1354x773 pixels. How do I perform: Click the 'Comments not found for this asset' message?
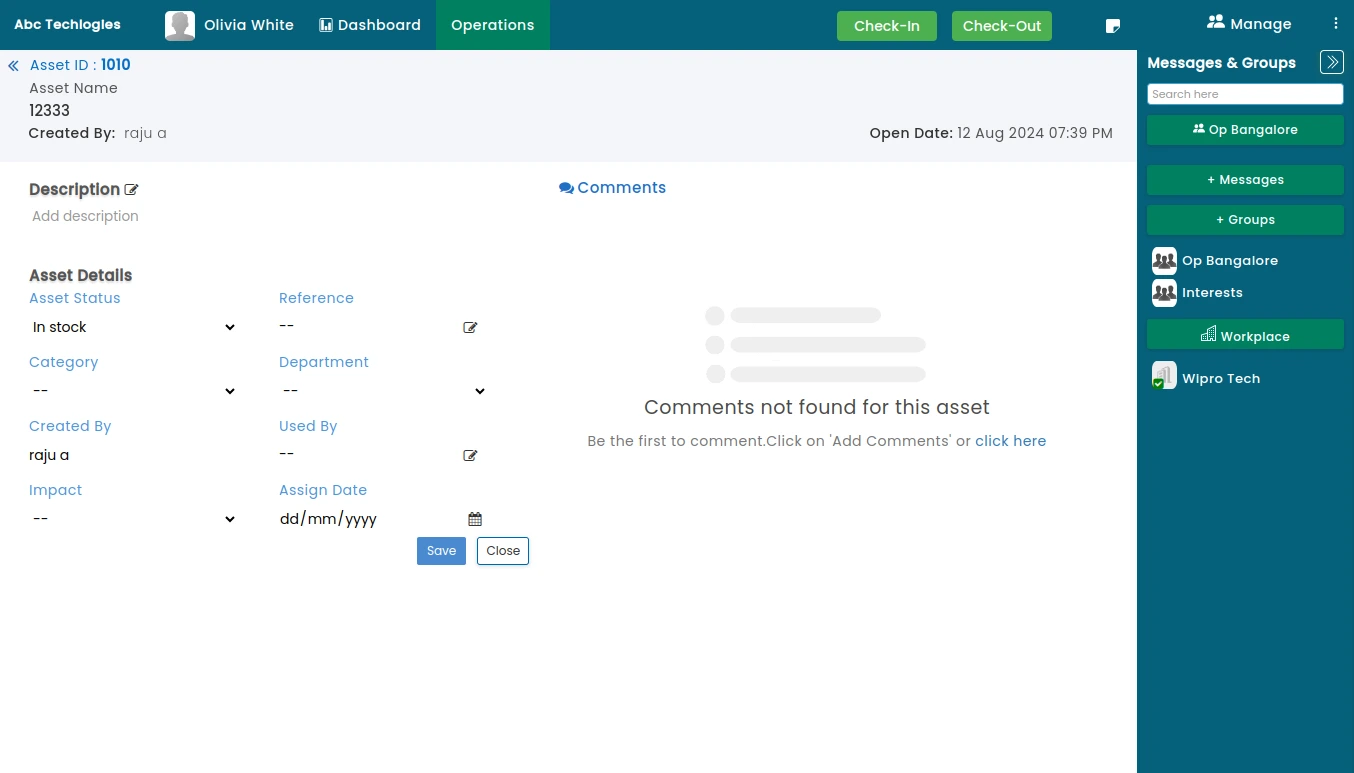coord(817,407)
